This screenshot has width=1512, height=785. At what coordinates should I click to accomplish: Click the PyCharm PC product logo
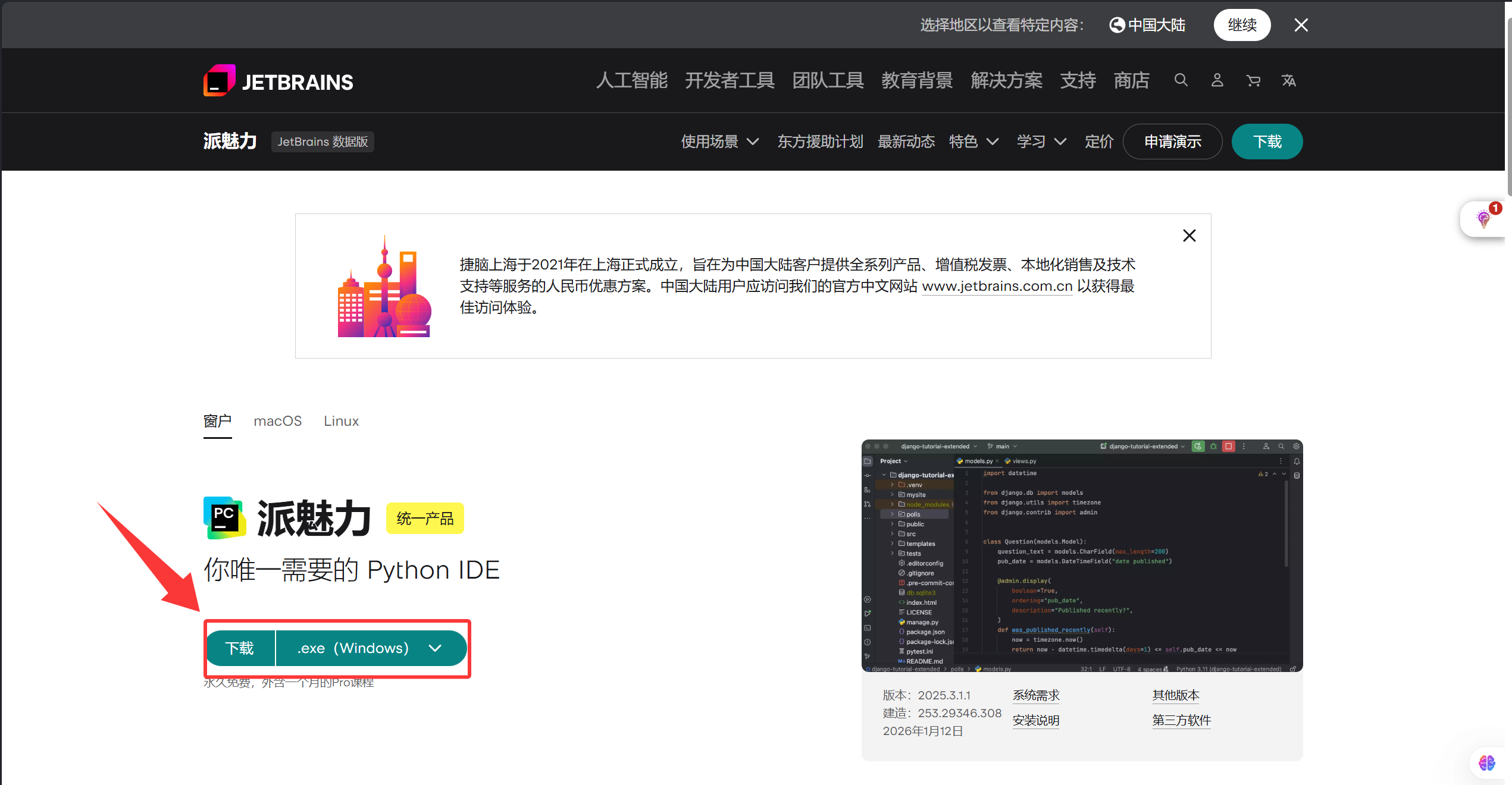224,518
